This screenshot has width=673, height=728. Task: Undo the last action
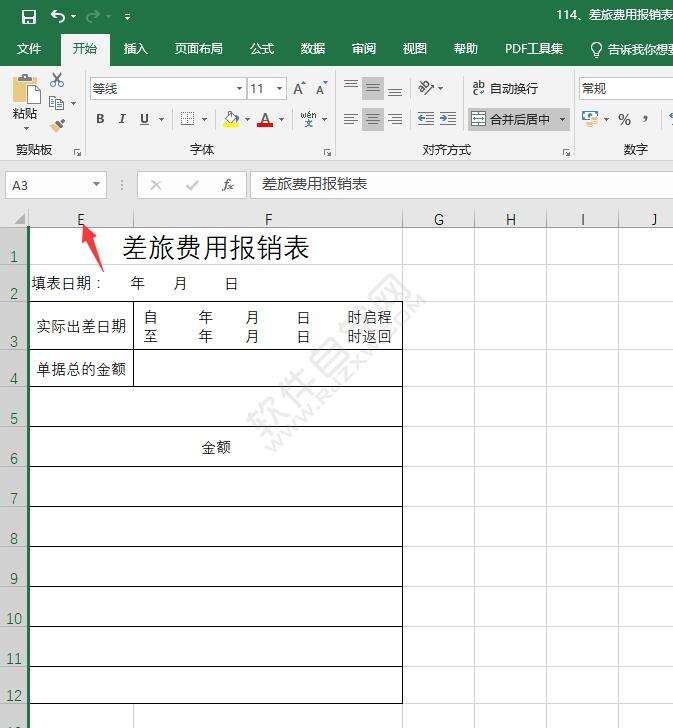(x=58, y=16)
